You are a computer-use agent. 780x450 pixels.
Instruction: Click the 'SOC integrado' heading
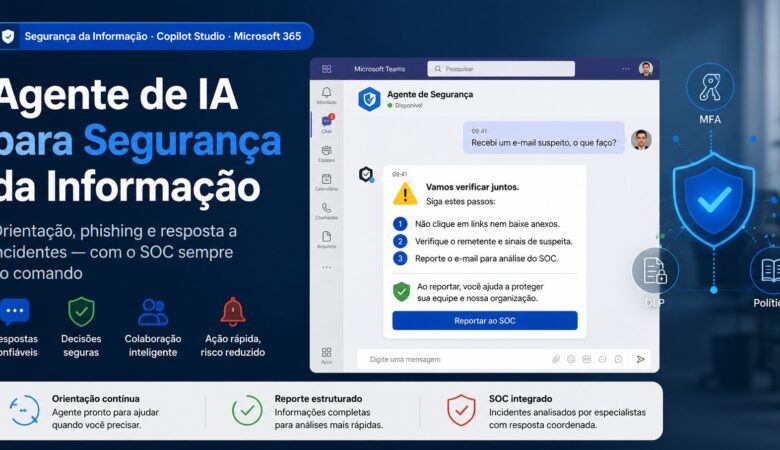pos(520,399)
